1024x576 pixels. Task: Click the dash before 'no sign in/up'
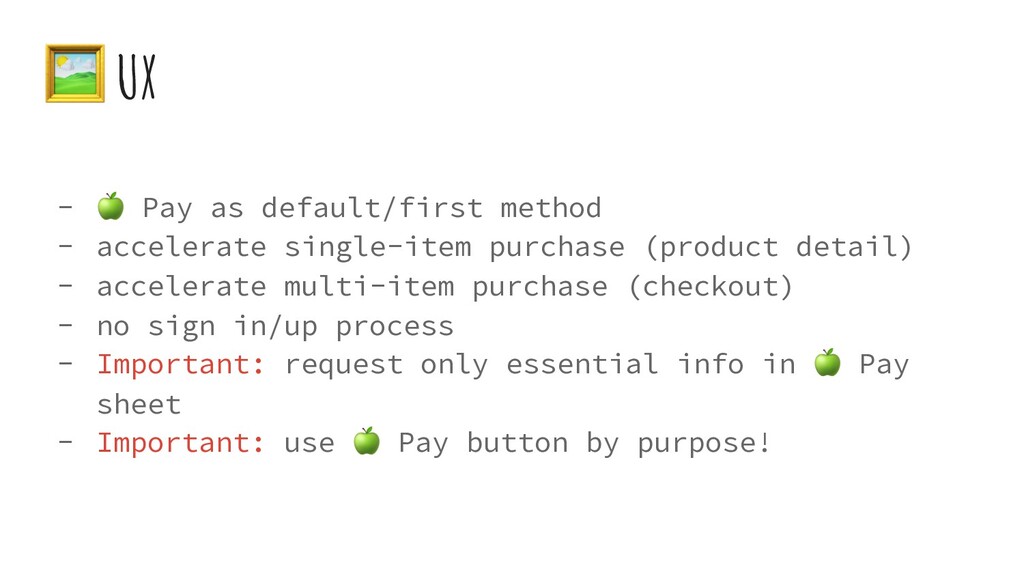65,325
